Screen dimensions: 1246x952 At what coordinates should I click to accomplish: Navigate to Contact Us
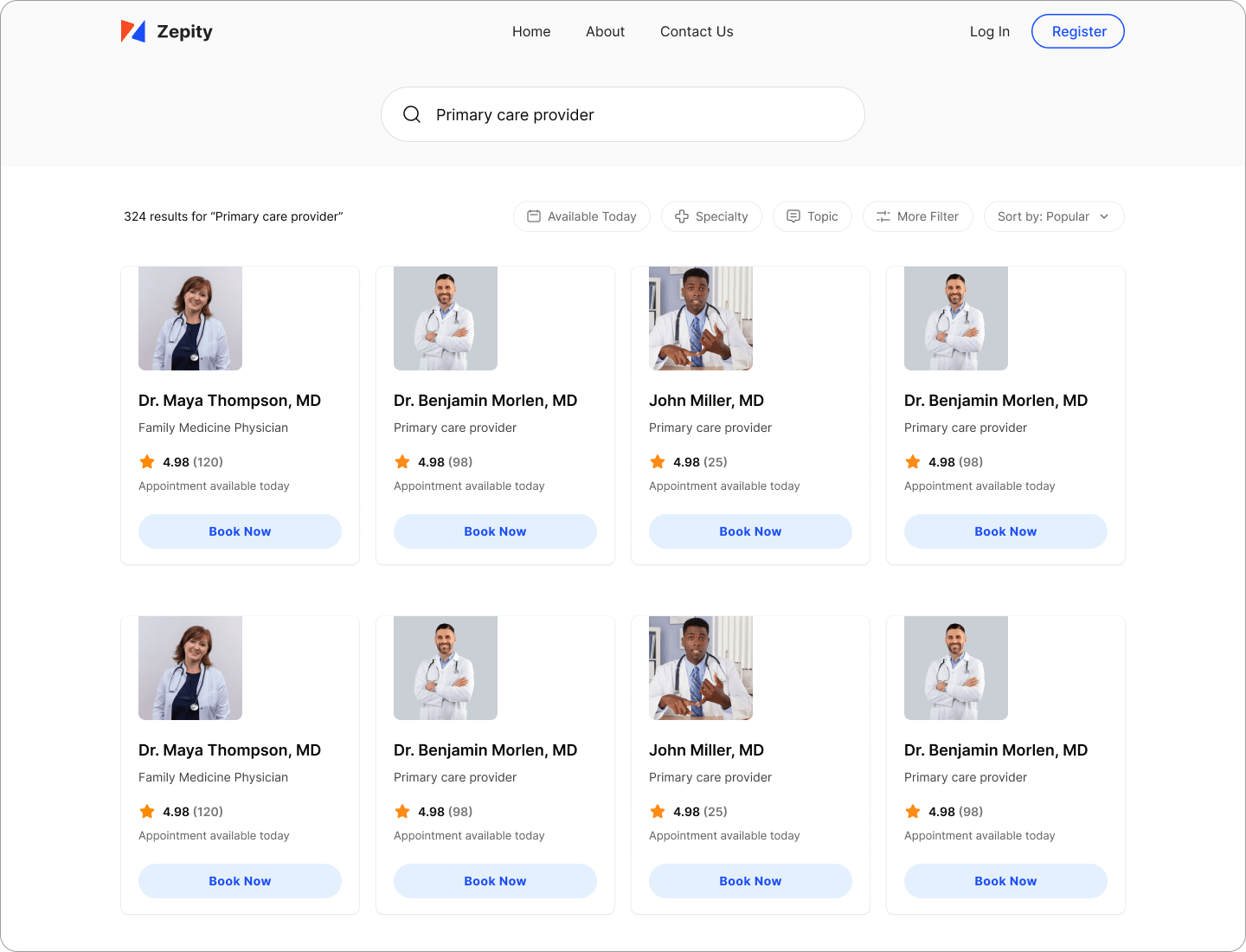coord(697,32)
